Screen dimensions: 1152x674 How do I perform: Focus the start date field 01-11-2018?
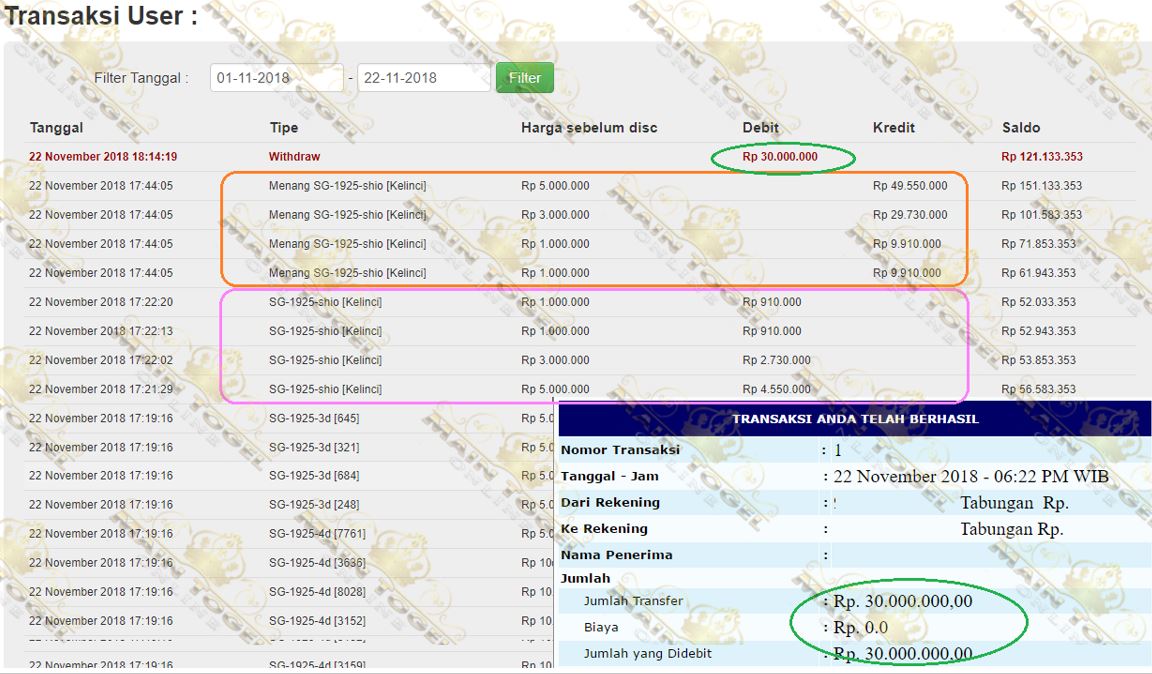(x=276, y=78)
